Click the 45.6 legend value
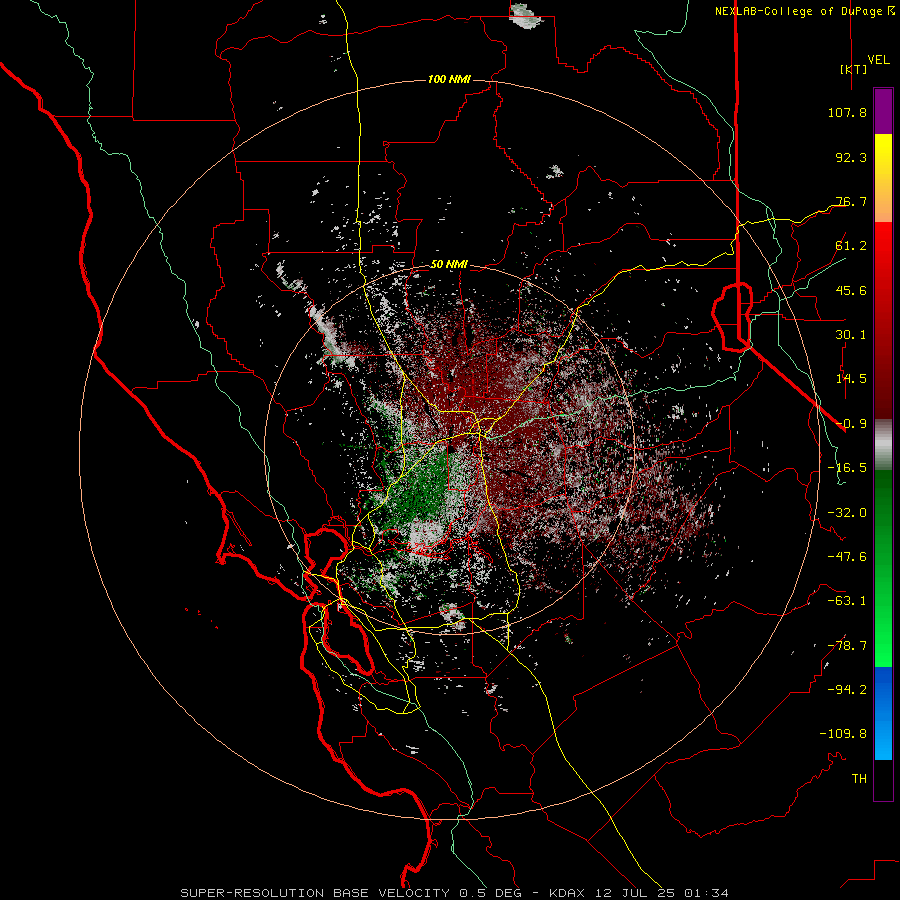The height and width of the screenshot is (900, 900). 851,290
